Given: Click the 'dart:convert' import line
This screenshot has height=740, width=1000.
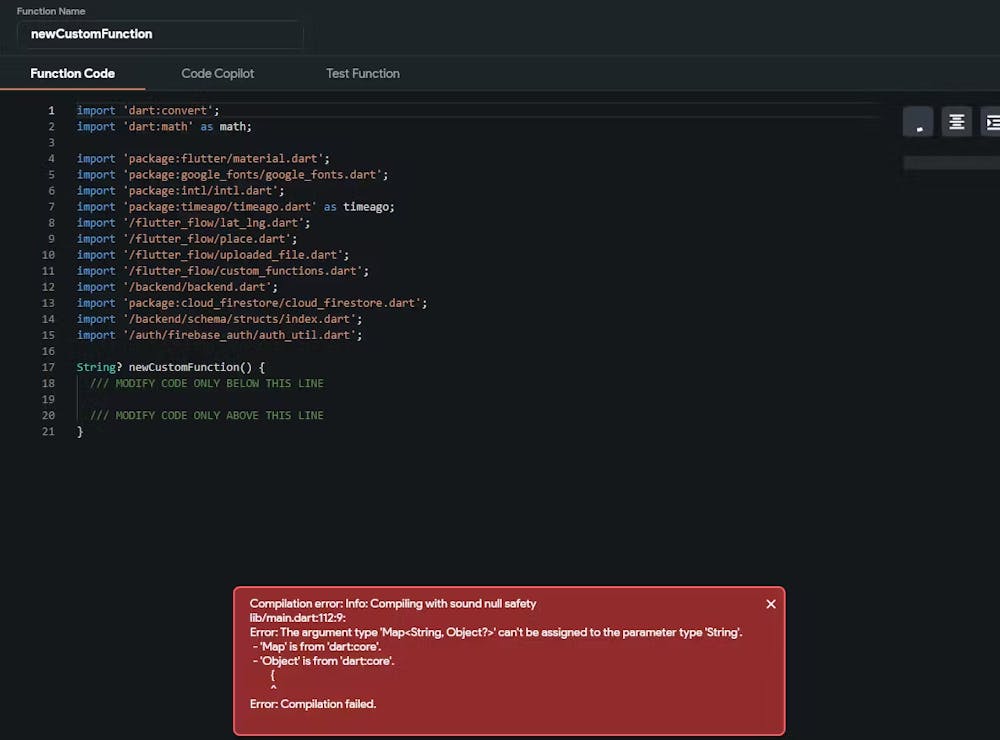Looking at the screenshot, I should (148, 110).
